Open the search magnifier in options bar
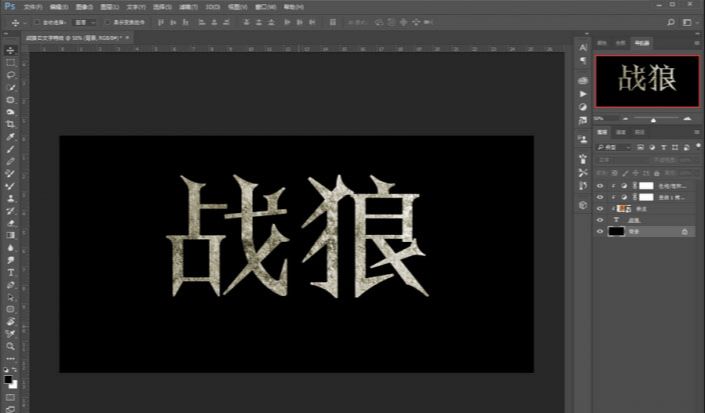The width and height of the screenshot is (705, 413). click(x=671, y=22)
